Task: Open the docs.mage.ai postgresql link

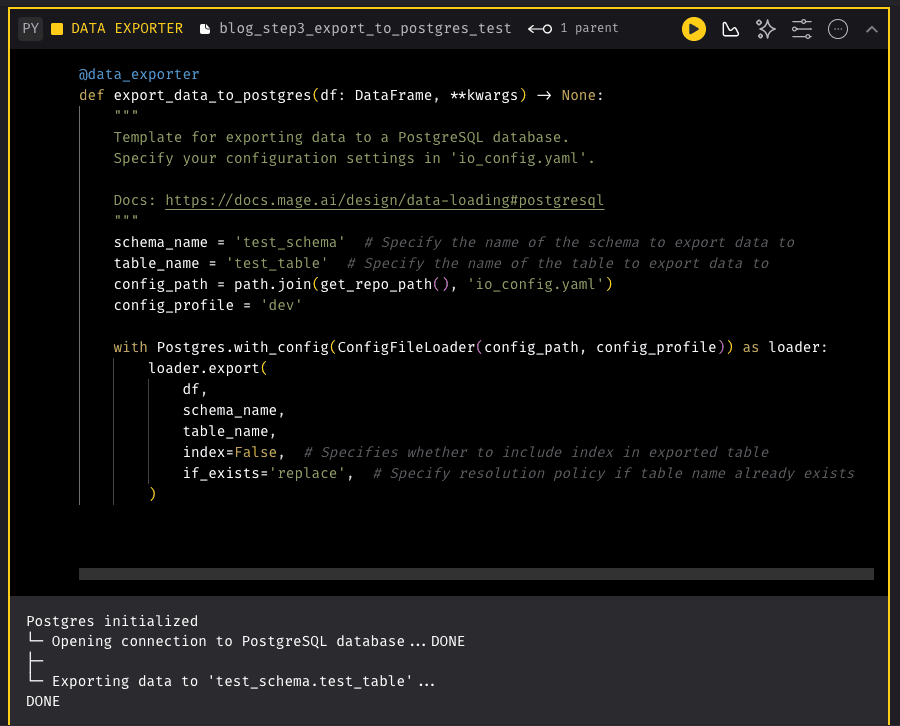Action: (385, 200)
